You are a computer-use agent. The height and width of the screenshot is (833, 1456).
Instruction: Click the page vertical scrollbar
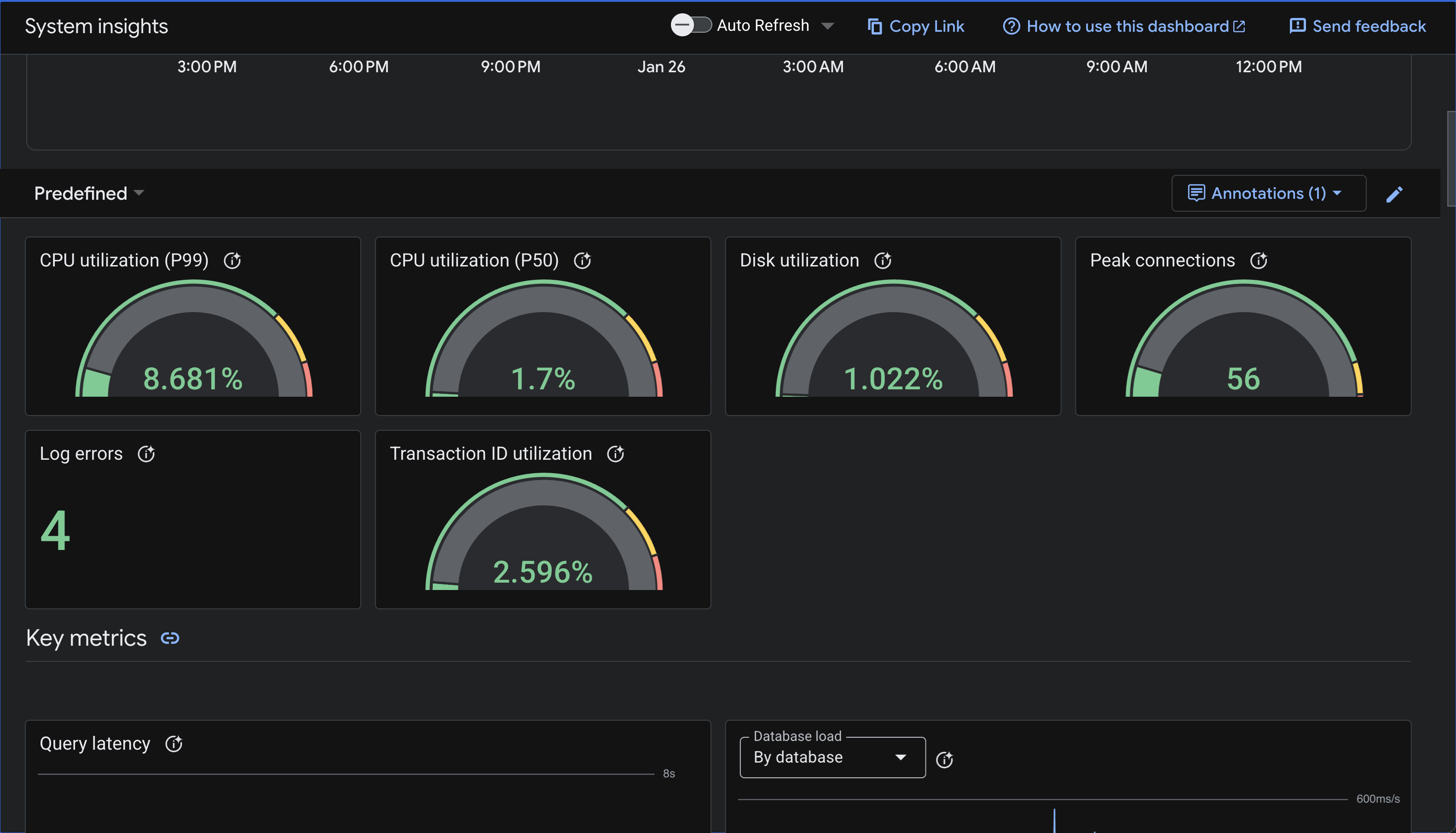(x=1450, y=159)
